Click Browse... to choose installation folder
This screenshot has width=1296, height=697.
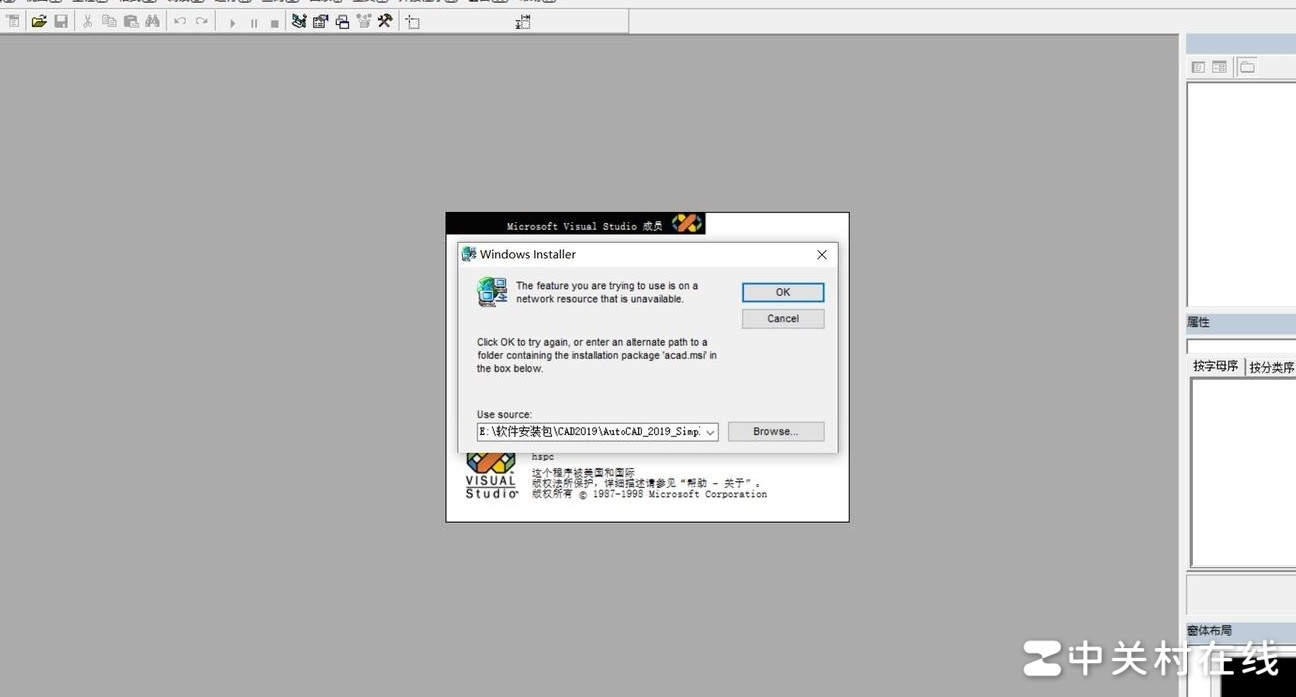tap(775, 432)
